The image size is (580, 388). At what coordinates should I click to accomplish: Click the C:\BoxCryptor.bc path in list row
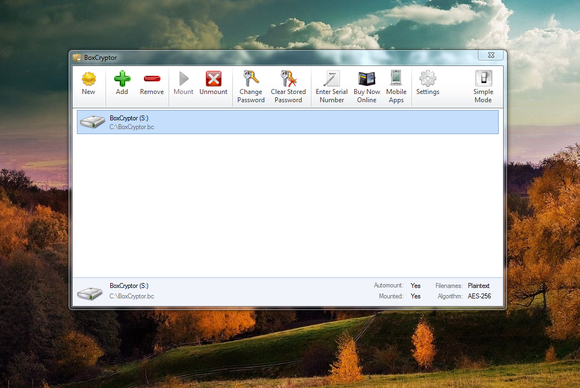click(x=132, y=127)
